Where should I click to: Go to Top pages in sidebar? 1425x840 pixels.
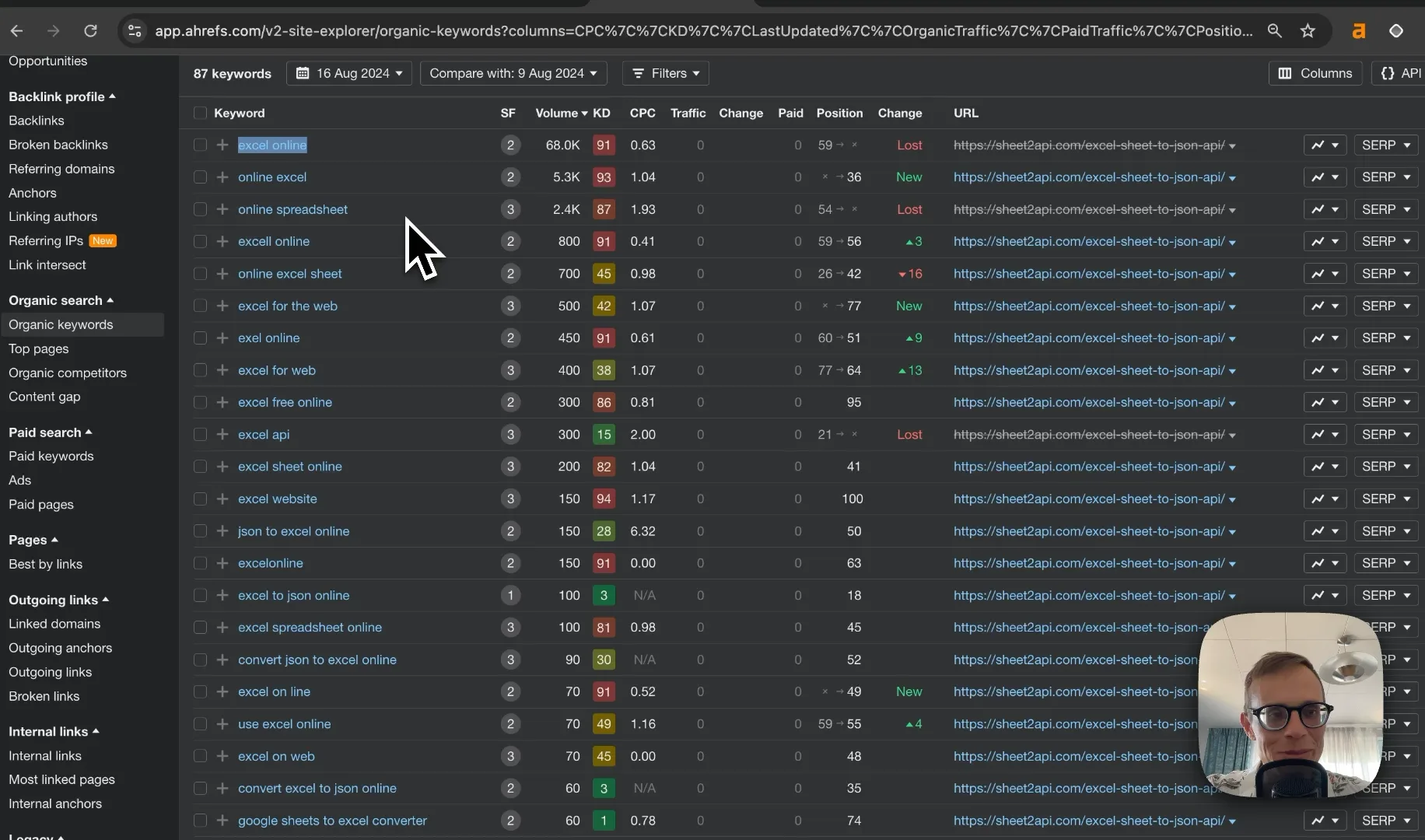click(39, 348)
